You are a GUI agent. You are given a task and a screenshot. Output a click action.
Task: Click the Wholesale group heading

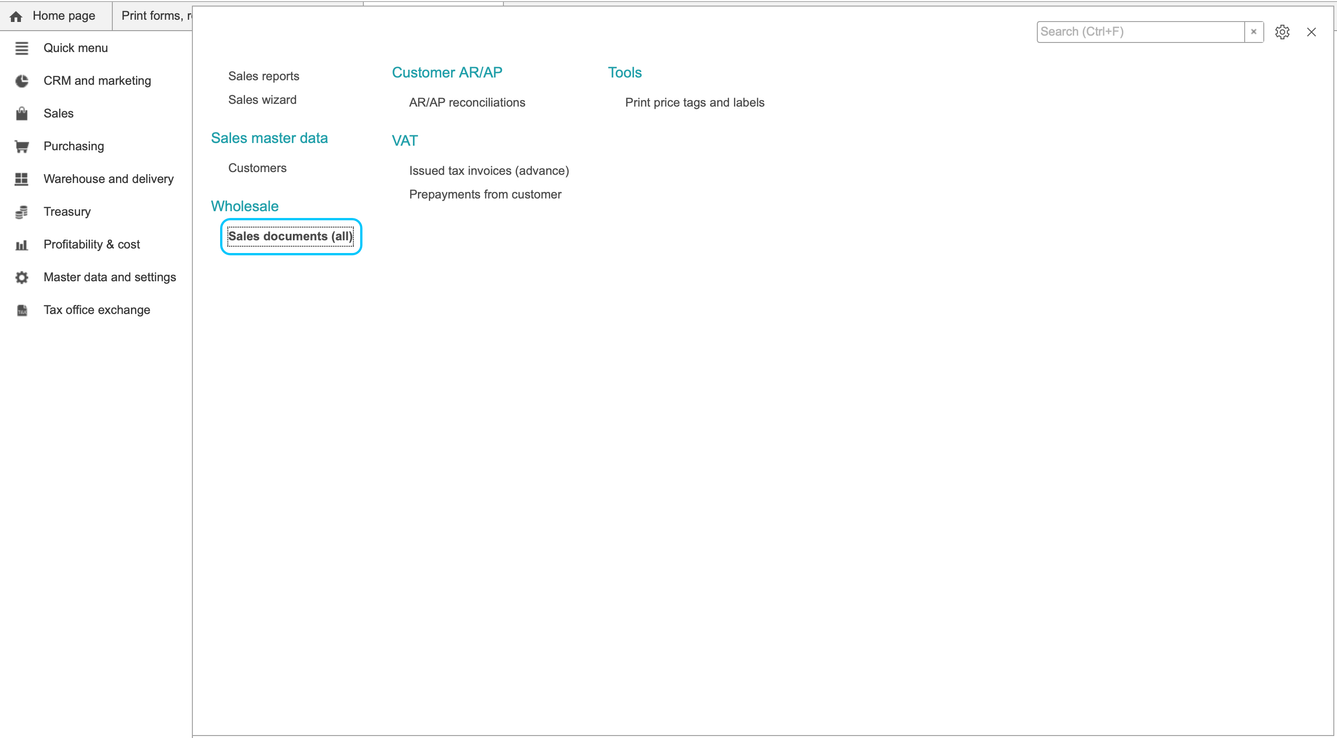coord(245,206)
